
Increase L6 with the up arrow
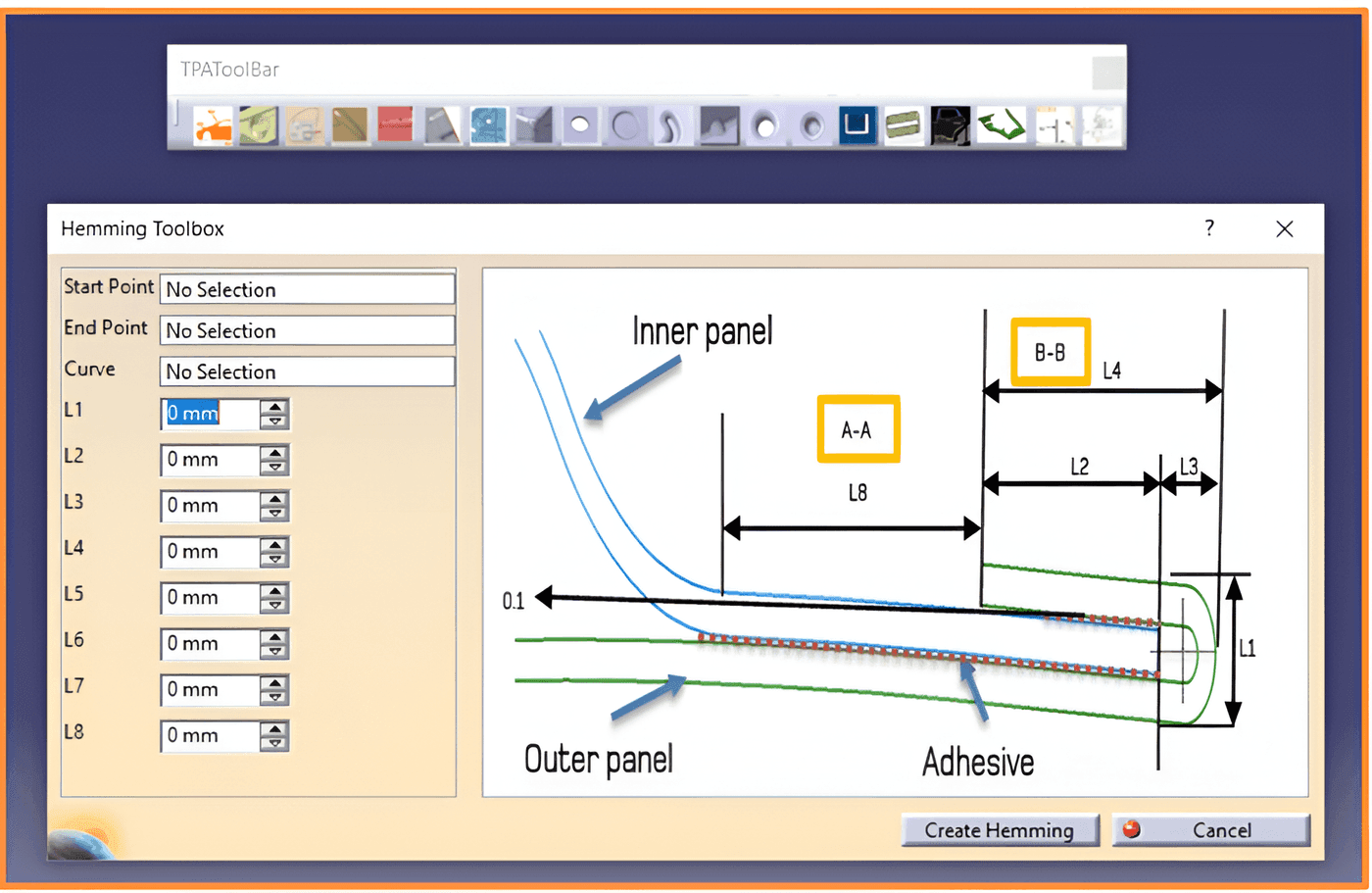(275, 637)
